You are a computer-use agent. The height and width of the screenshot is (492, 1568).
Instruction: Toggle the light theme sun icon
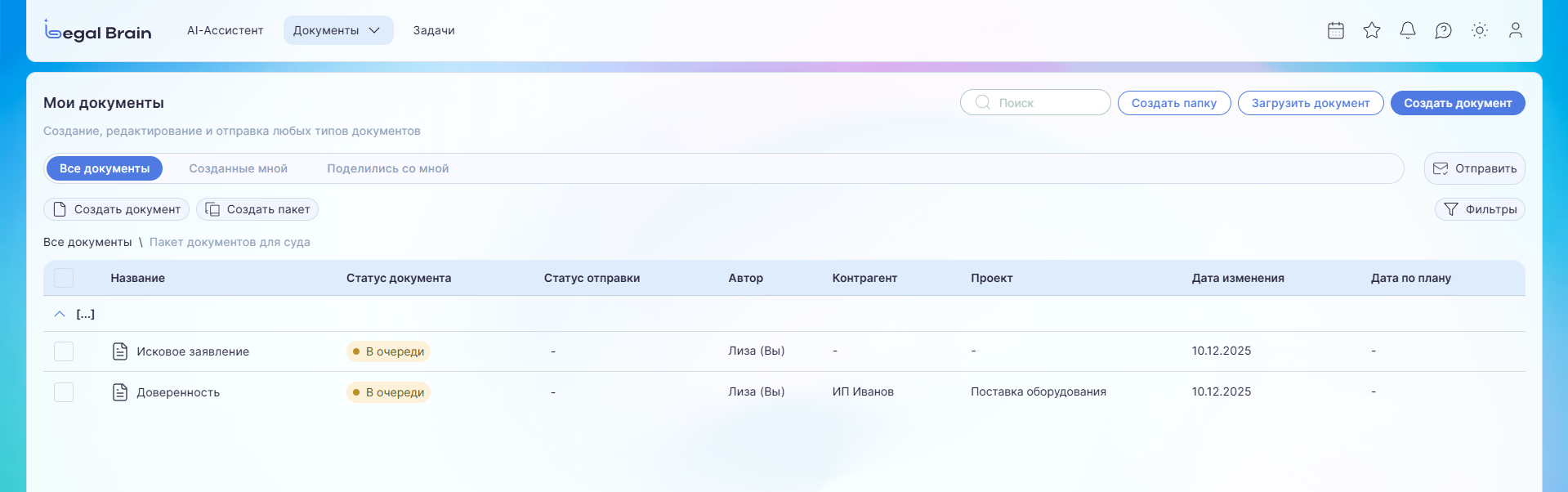coord(1480,30)
